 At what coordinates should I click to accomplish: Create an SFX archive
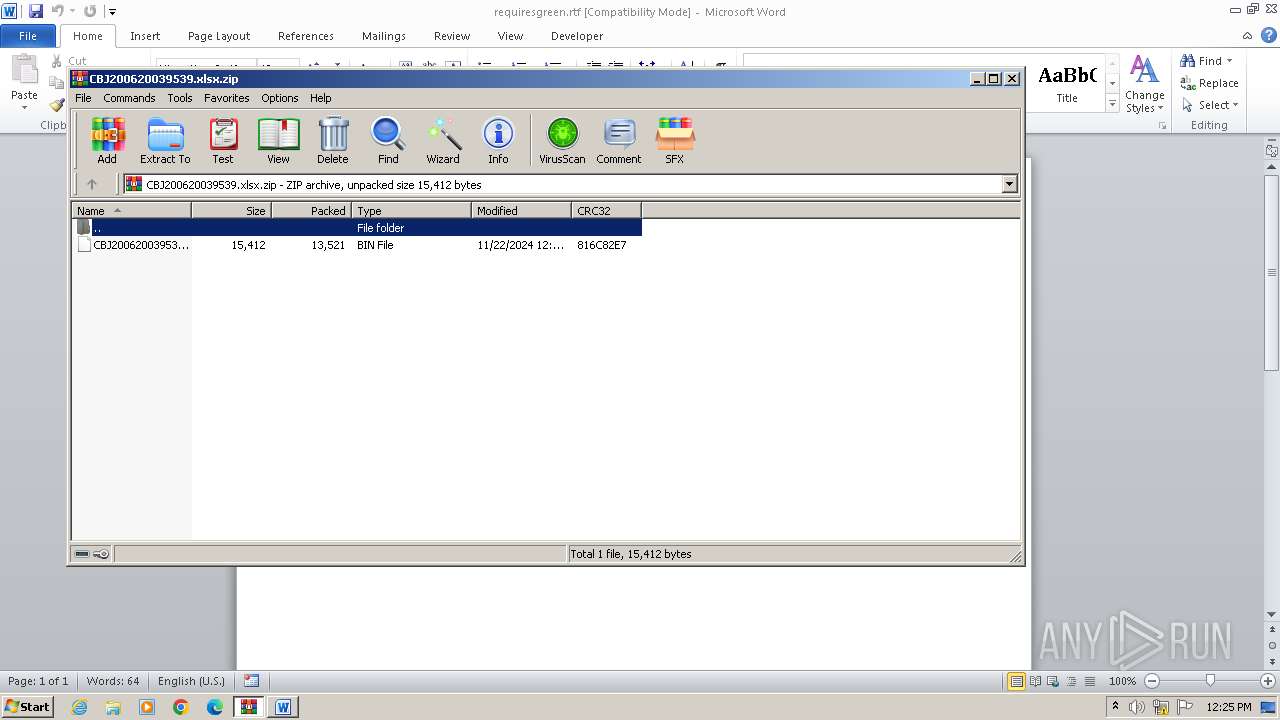coord(675,141)
